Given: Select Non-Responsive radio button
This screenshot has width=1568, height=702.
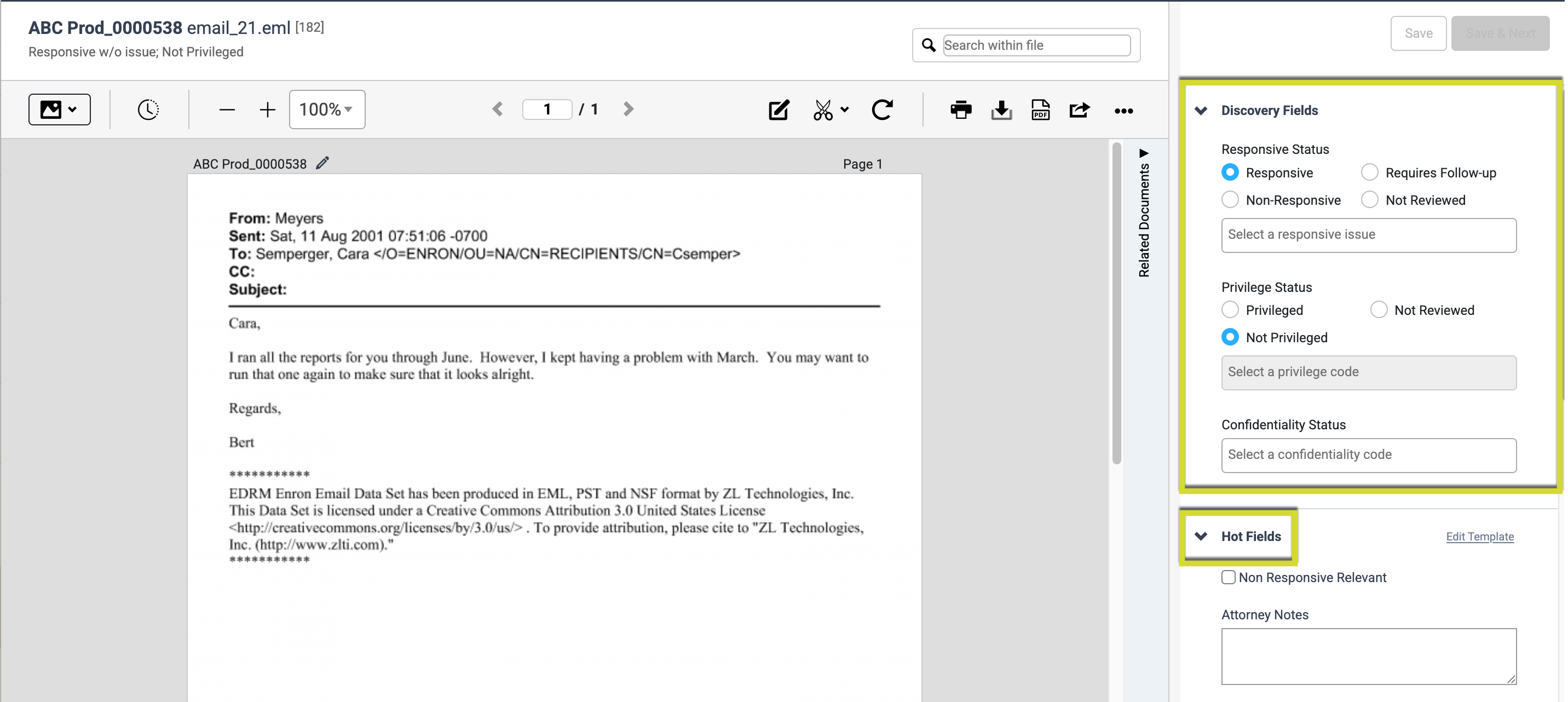Looking at the screenshot, I should point(1230,200).
